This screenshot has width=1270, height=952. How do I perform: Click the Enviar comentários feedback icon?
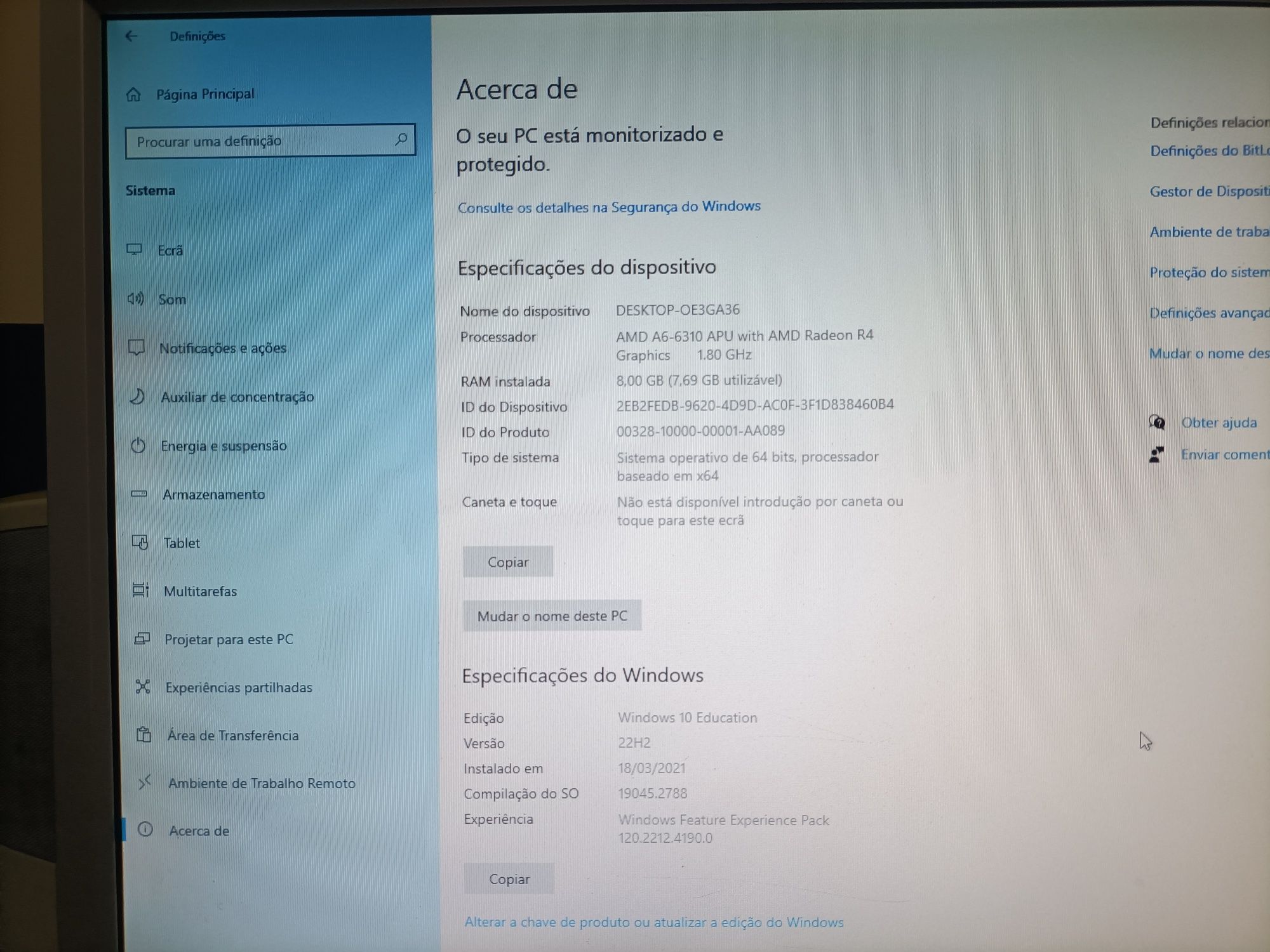(1157, 454)
